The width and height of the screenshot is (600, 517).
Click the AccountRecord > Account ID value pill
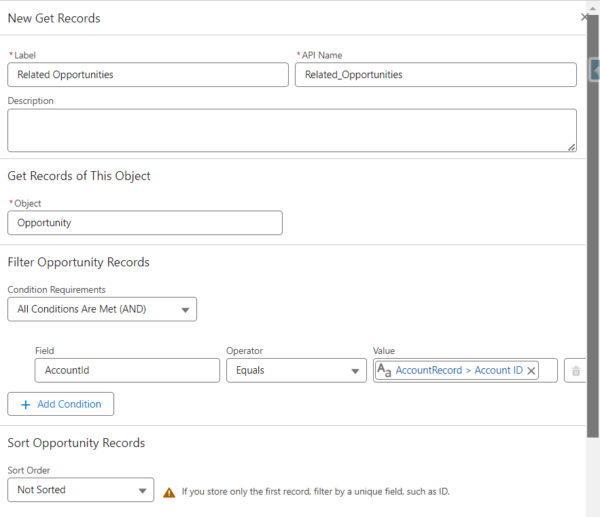[x=457, y=370]
